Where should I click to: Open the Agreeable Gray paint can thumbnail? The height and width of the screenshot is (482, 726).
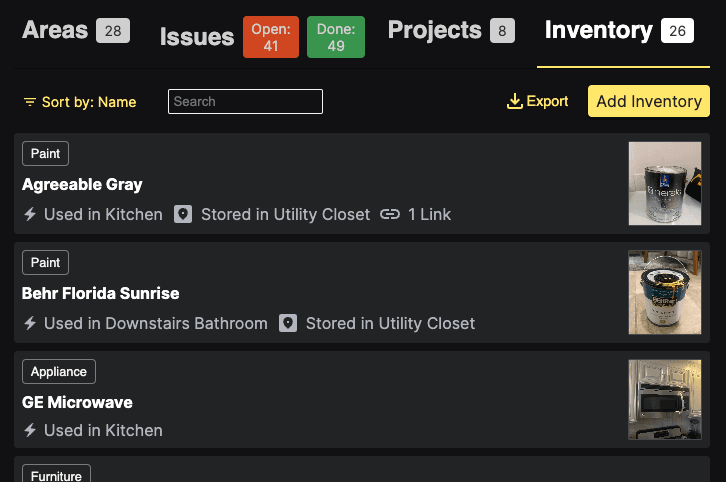(x=664, y=183)
